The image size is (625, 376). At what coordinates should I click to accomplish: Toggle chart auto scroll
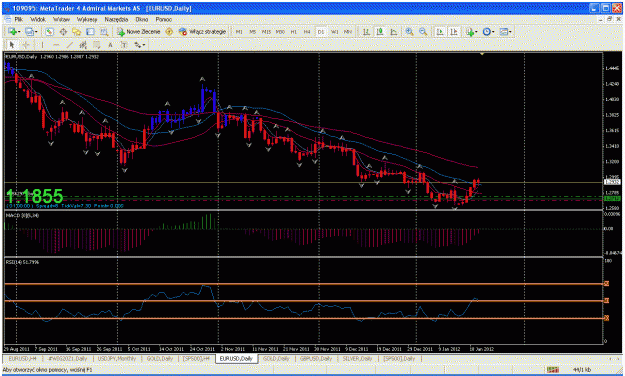[x=440, y=31]
